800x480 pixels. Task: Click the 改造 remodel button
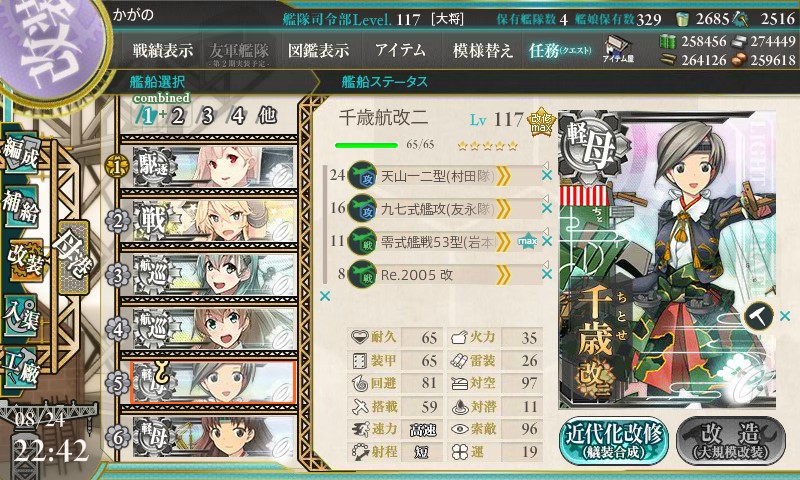click(x=731, y=442)
